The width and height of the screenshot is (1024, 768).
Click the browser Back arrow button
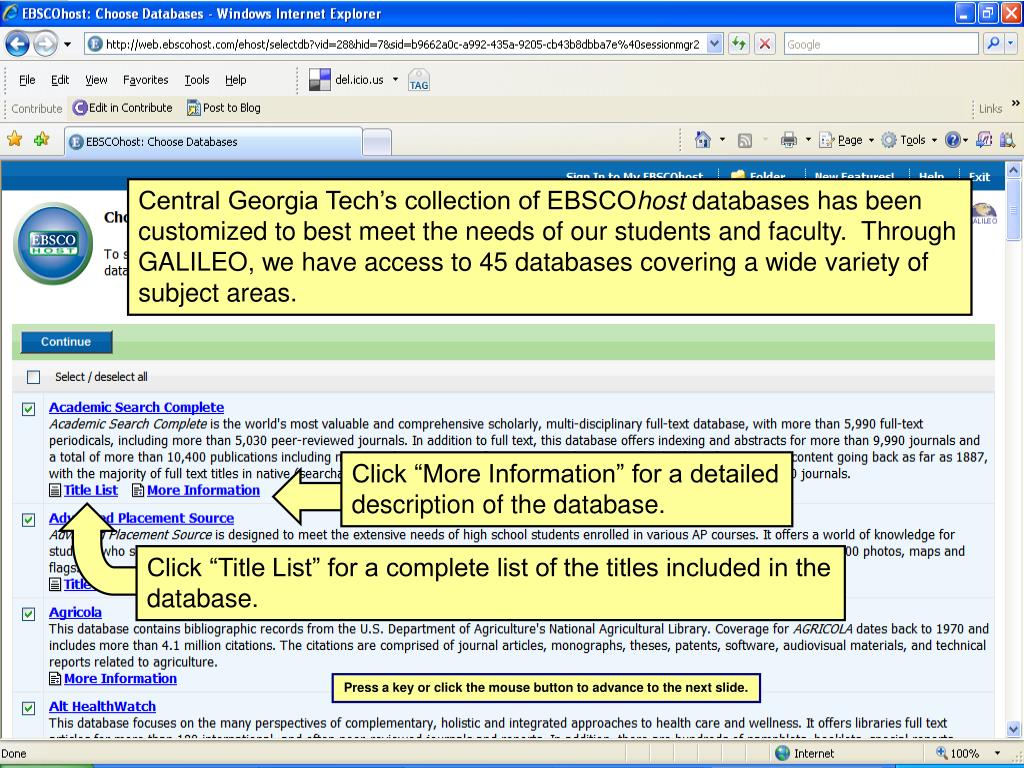pos(17,44)
